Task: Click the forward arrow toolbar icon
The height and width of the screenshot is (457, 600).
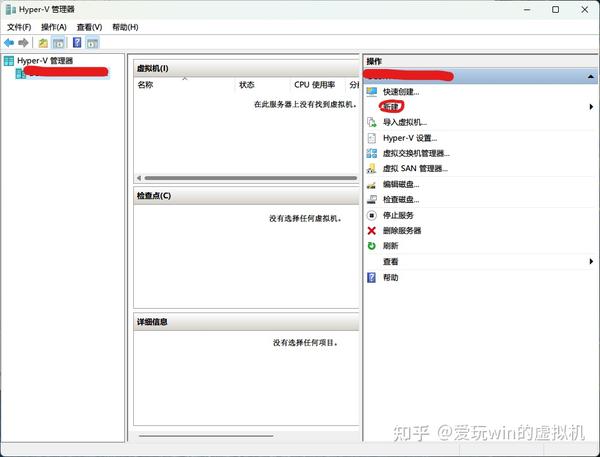Action: [23, 42]
